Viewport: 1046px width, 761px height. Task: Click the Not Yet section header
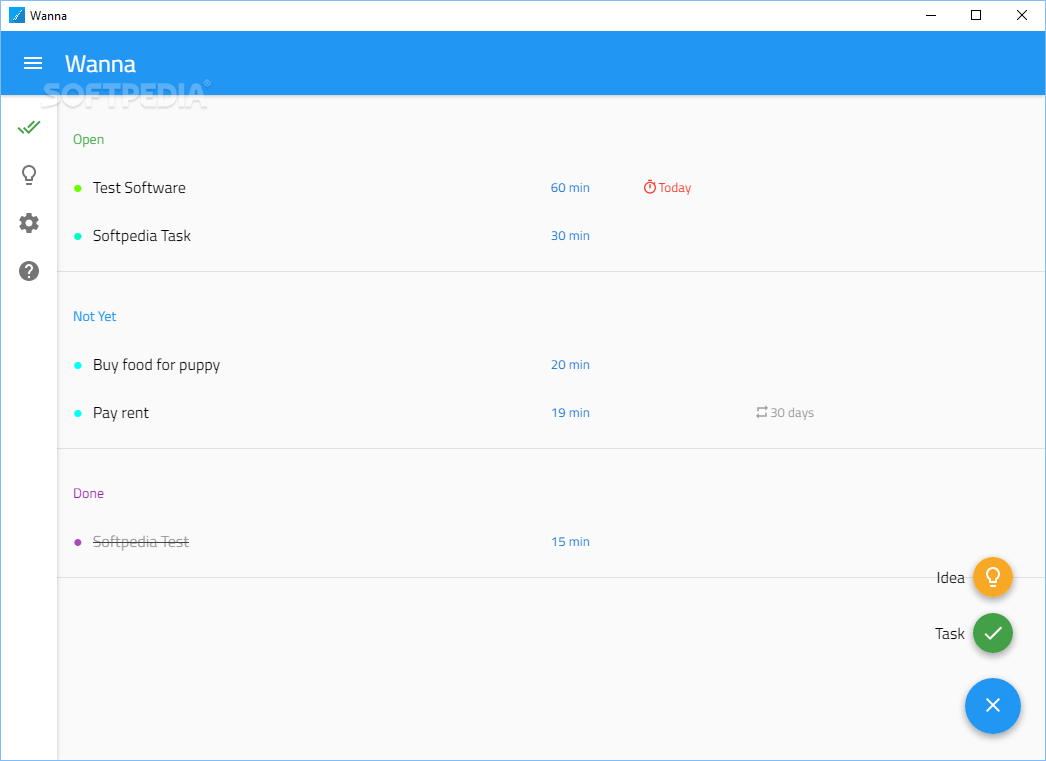95,316
